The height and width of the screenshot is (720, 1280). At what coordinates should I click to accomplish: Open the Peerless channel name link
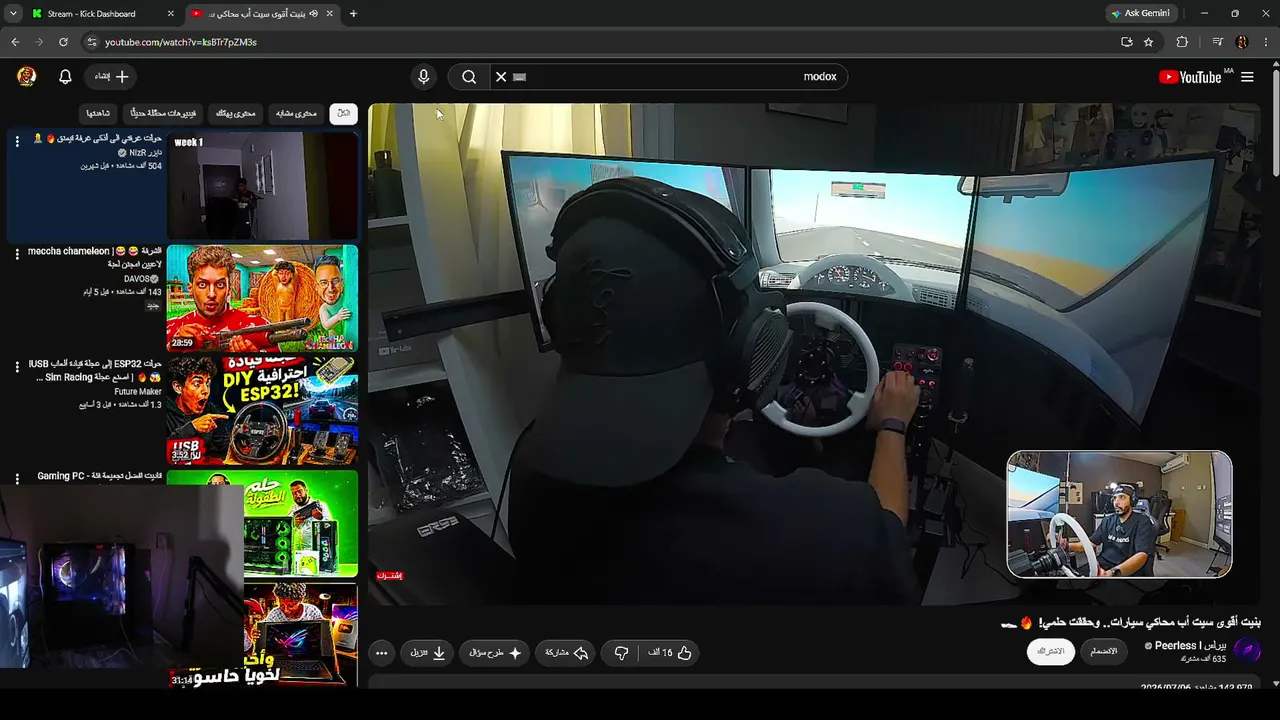tap(1190, 645)
